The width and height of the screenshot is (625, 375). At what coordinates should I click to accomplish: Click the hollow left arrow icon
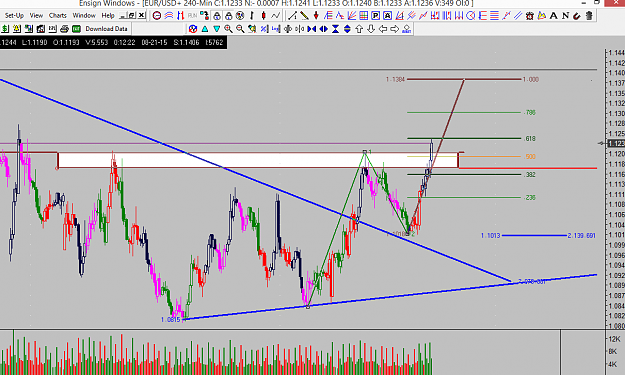click(383, 29)
